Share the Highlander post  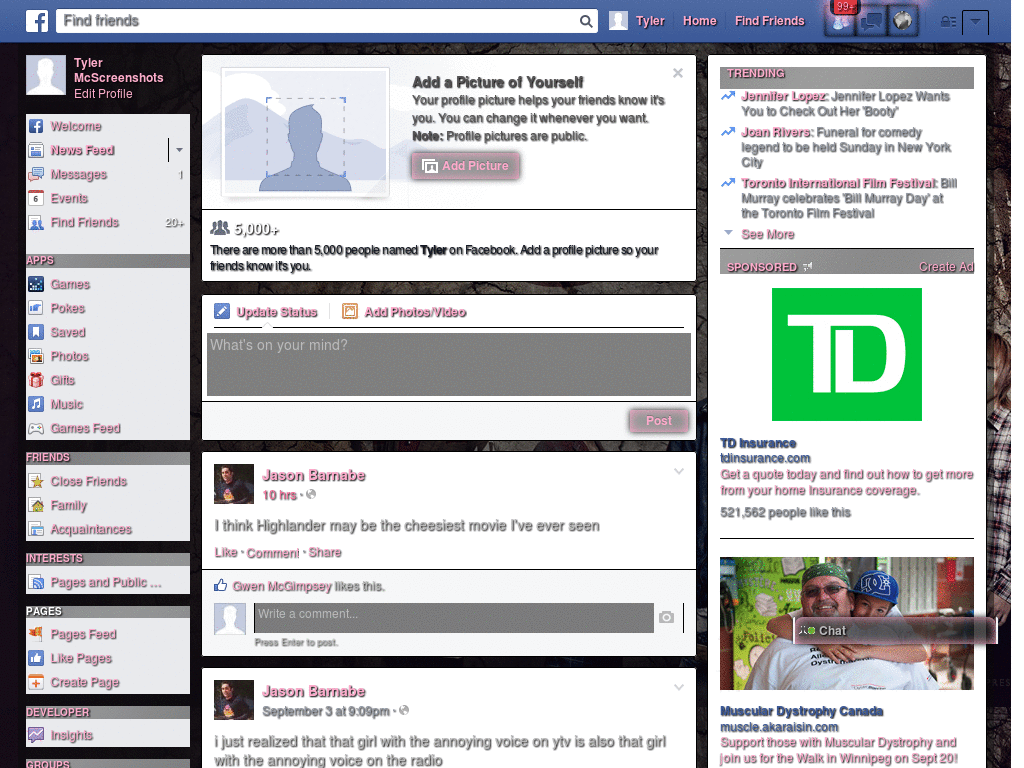325,552
